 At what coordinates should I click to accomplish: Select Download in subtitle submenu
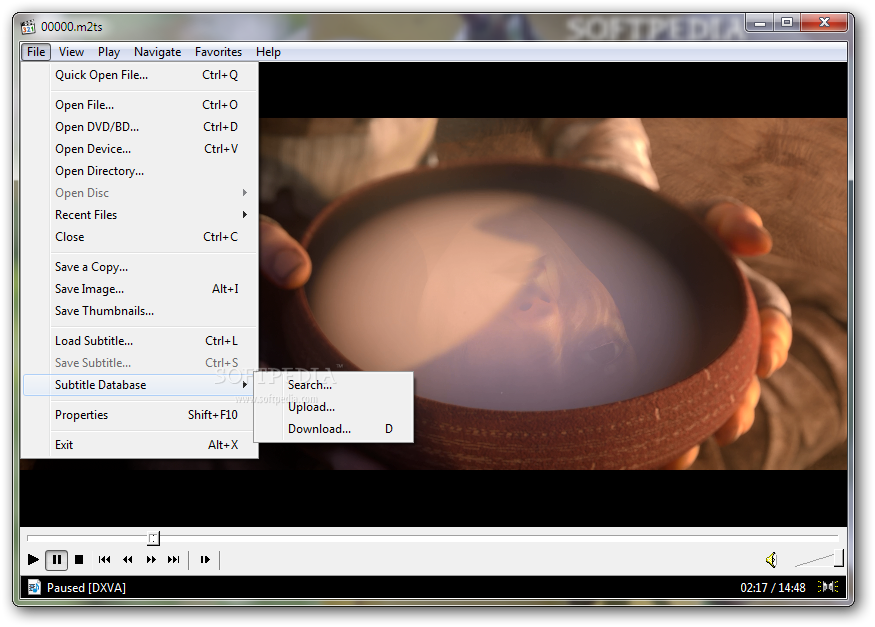pos(320,429)
